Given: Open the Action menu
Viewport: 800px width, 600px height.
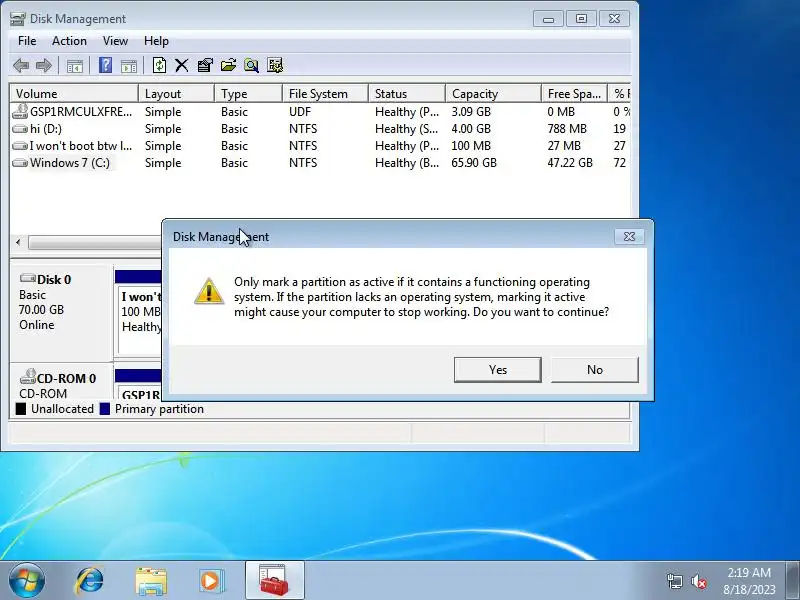Looking at the screenshot, I should click(69, 41).
